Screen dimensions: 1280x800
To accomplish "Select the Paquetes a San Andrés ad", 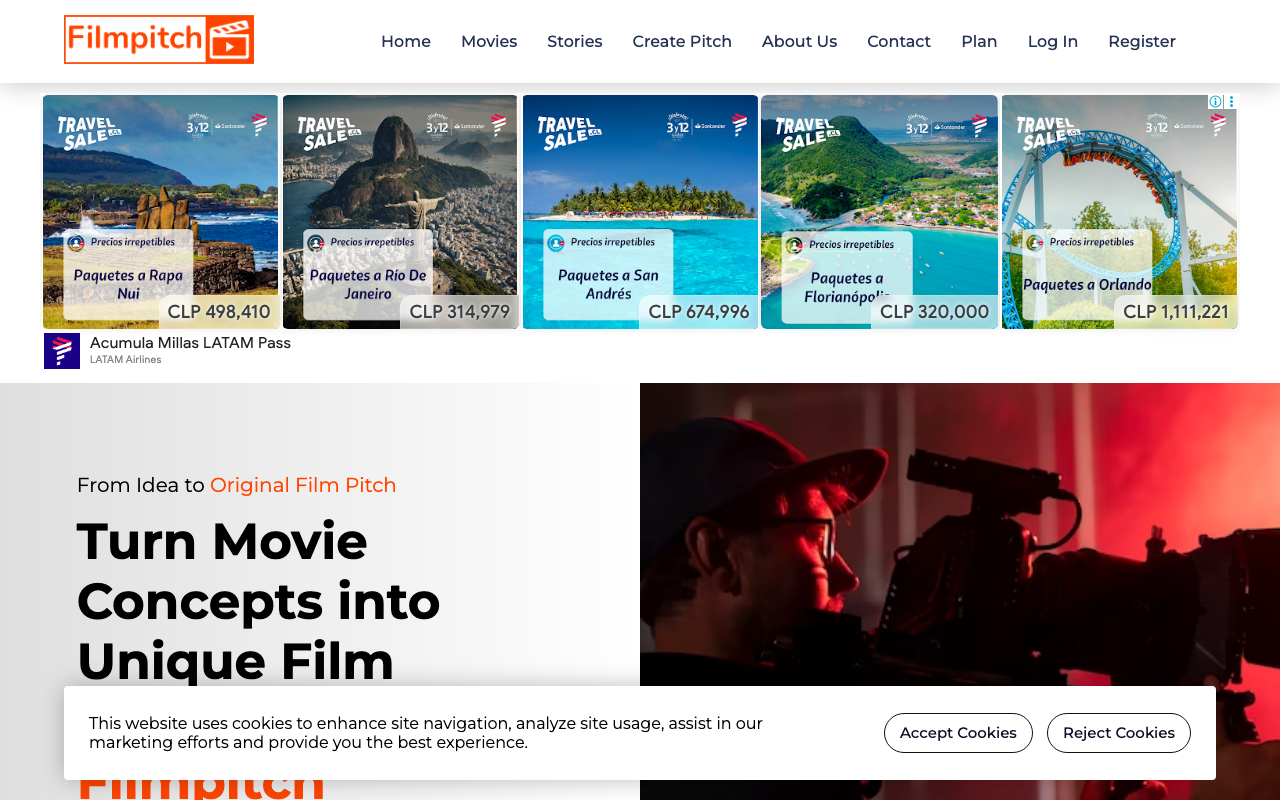I will coord(640,212).
